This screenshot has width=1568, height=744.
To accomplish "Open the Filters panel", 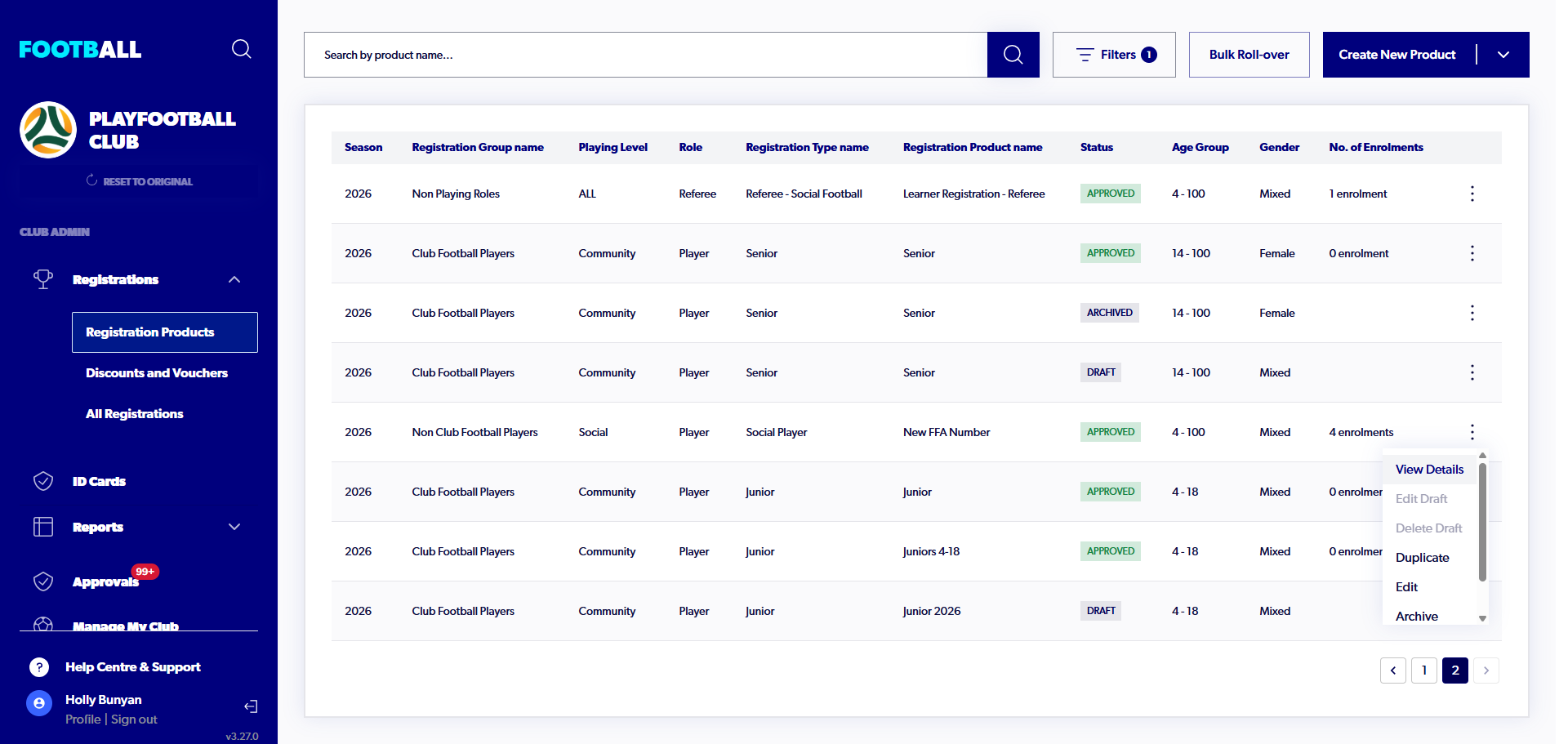I will pos(1114,55).
